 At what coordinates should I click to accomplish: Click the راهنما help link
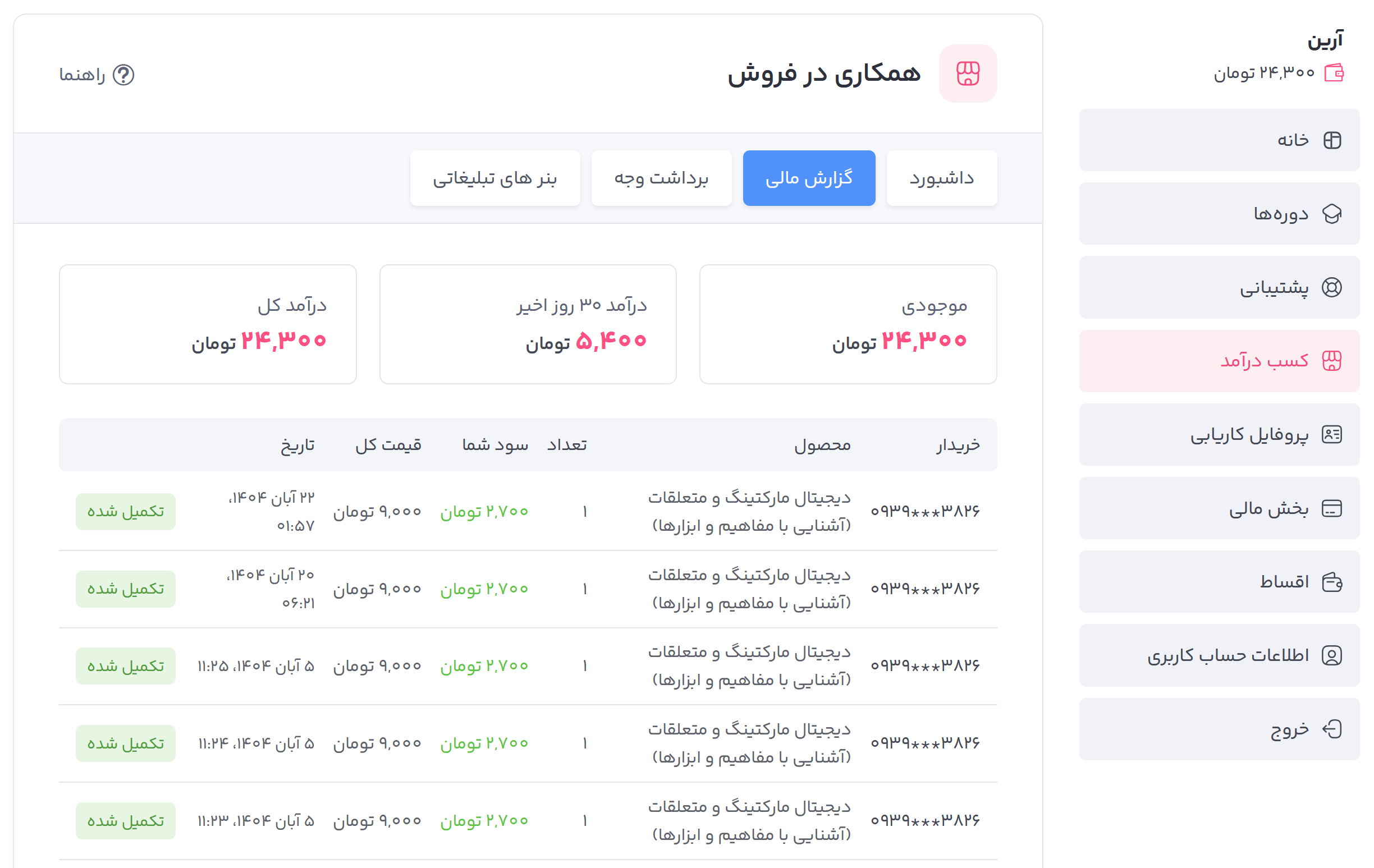[x=83, y=75]
